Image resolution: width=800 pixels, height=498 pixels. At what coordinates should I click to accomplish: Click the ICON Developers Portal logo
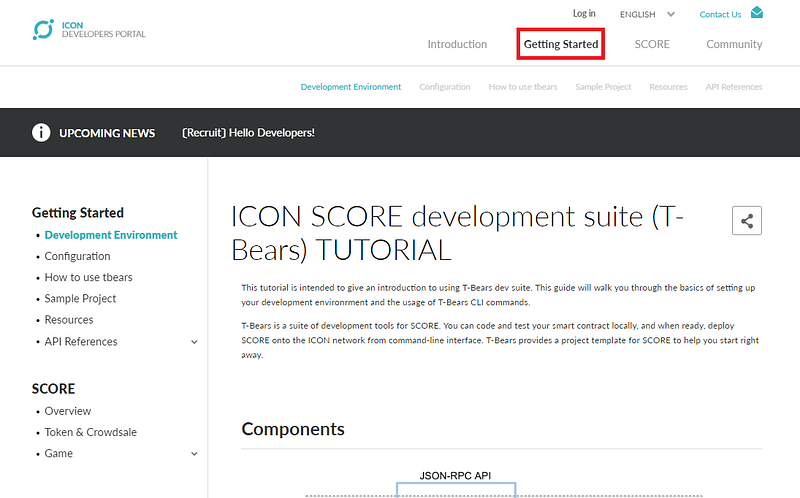tap(89, 30)
